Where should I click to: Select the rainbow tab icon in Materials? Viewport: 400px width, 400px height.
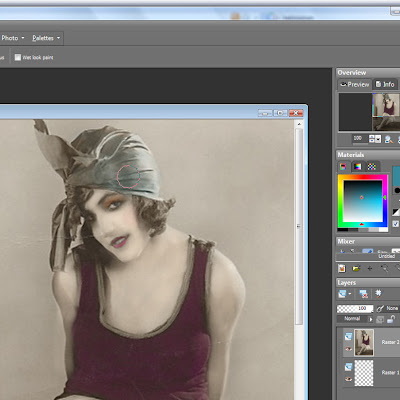pos(357,166)
